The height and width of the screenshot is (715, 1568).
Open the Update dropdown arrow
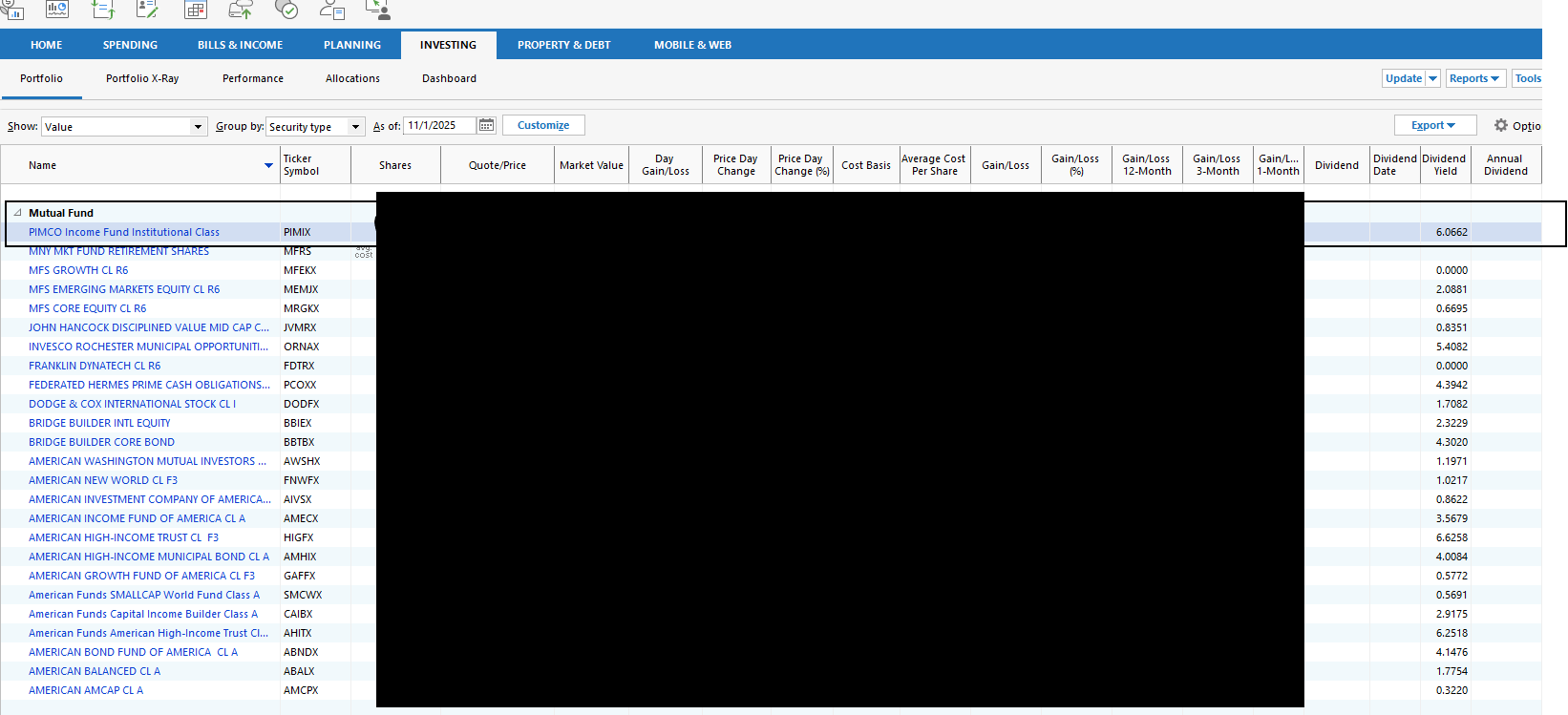(1432, 78)
